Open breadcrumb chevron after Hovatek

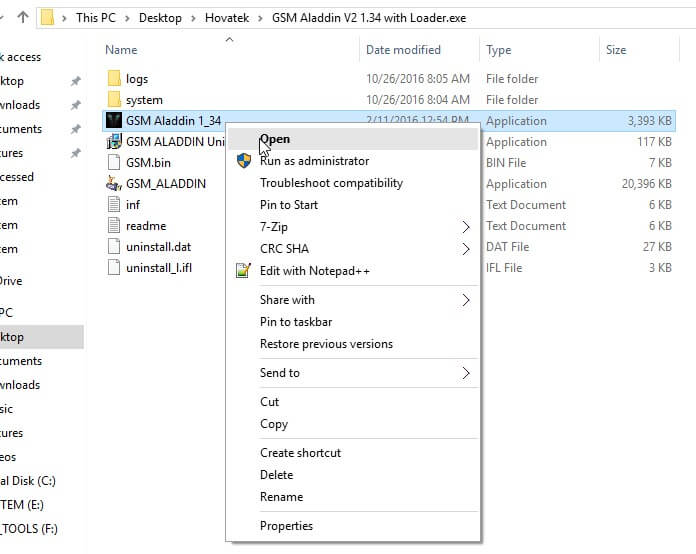pos(261,18)
